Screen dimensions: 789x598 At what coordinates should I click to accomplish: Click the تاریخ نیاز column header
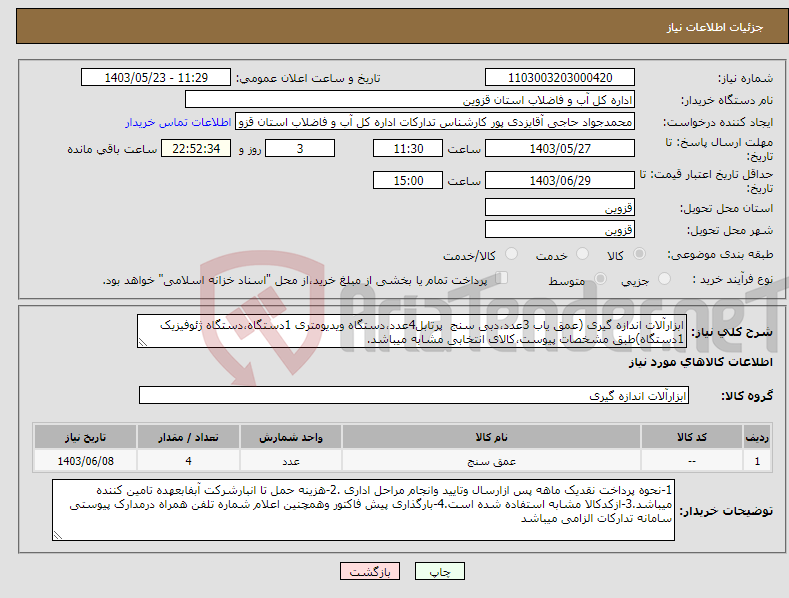[86, 437]
